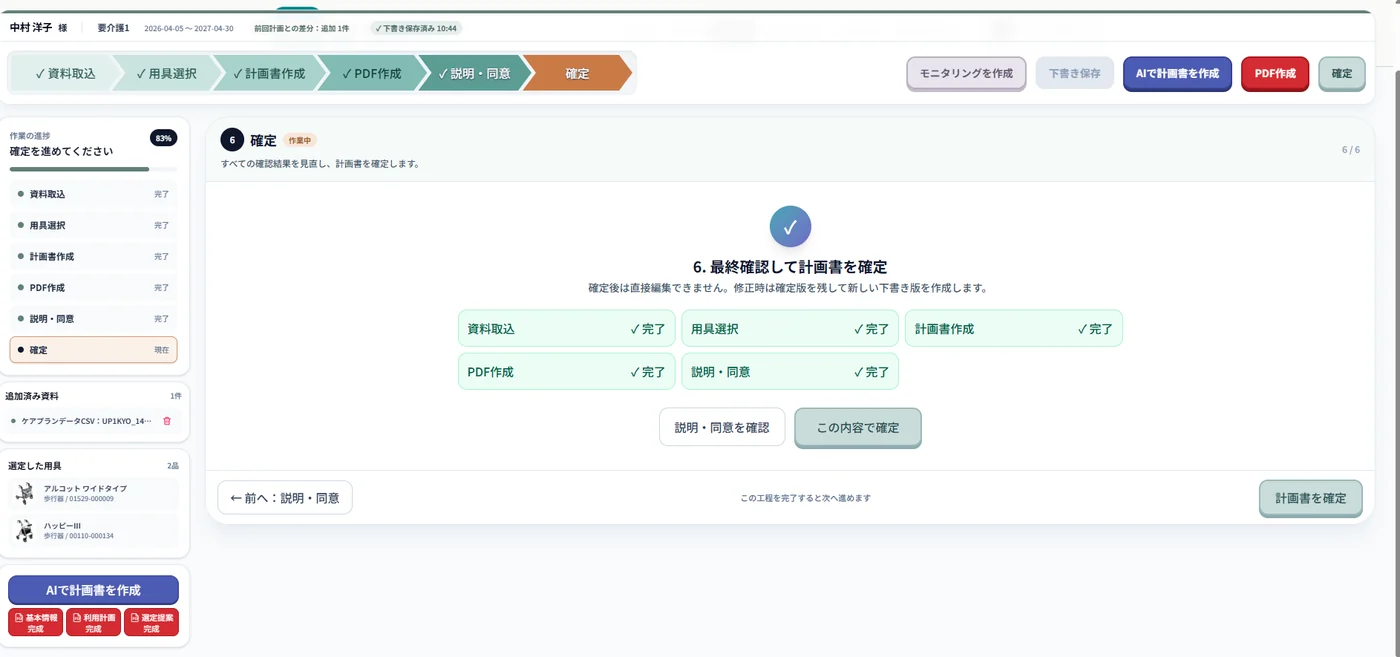
Task: Click the 用具選択 完了 status card
Action: [x=790, y=328]
